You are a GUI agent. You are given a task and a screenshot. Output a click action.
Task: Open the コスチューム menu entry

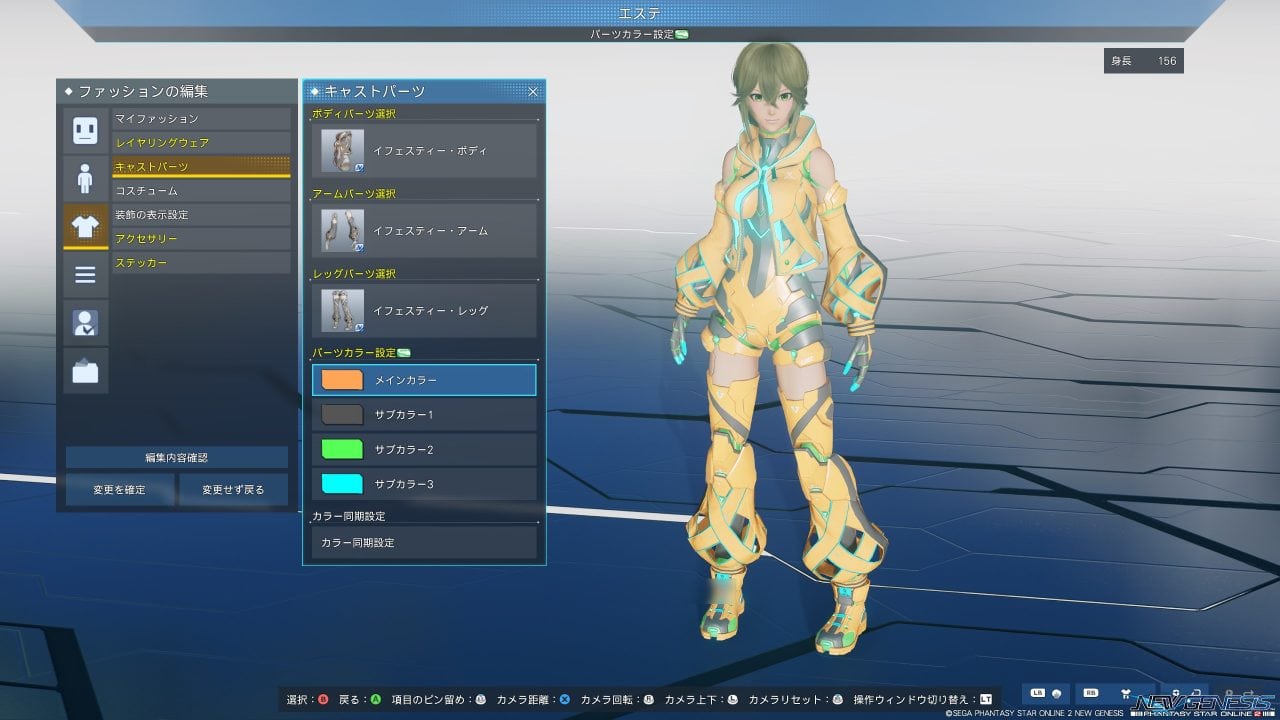point(201,191)
